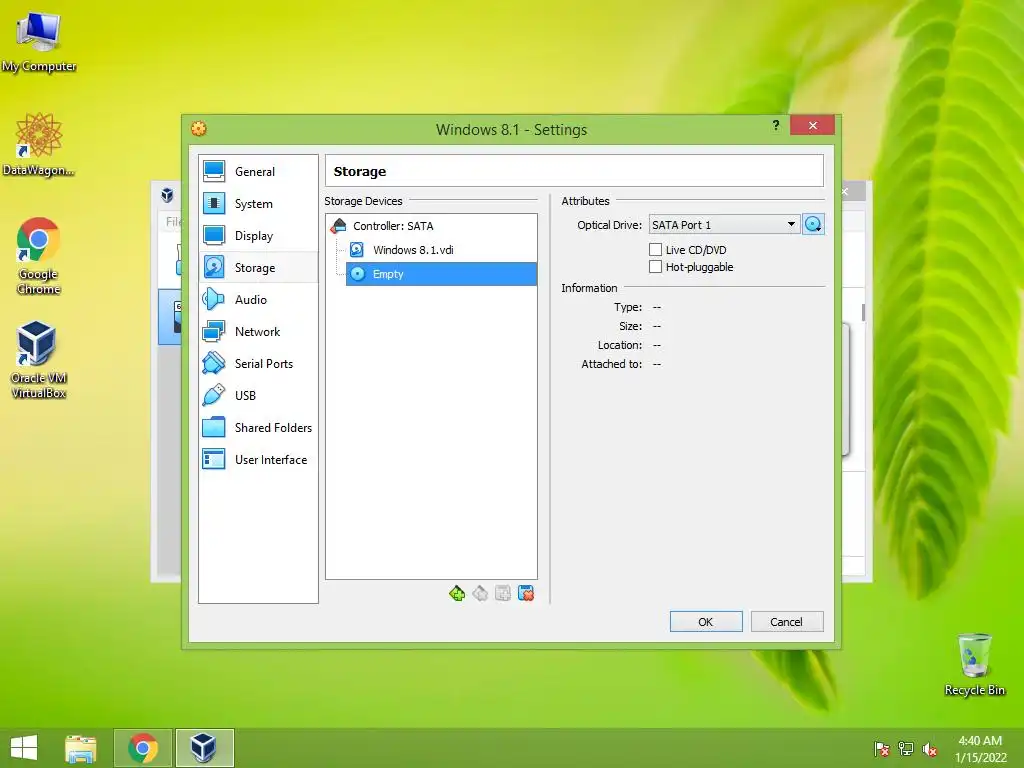Click the network tray icon

click(906, 749)
